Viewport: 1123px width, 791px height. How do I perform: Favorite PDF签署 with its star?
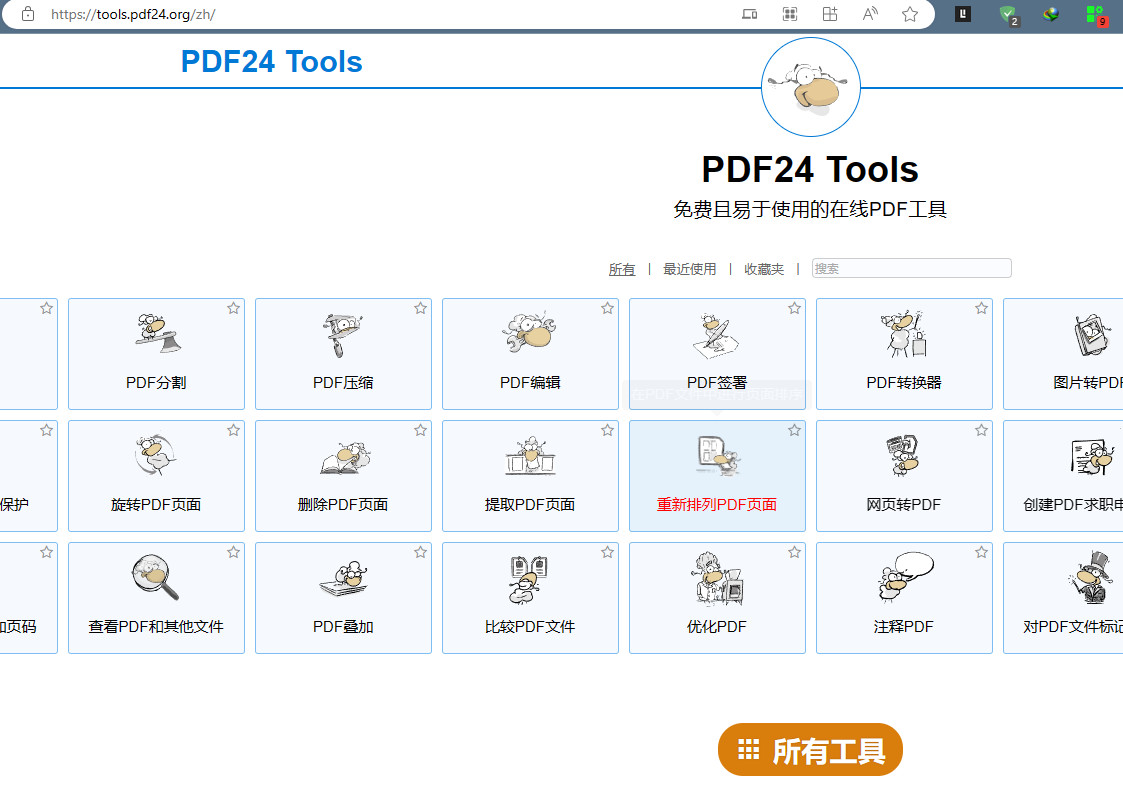794,308
